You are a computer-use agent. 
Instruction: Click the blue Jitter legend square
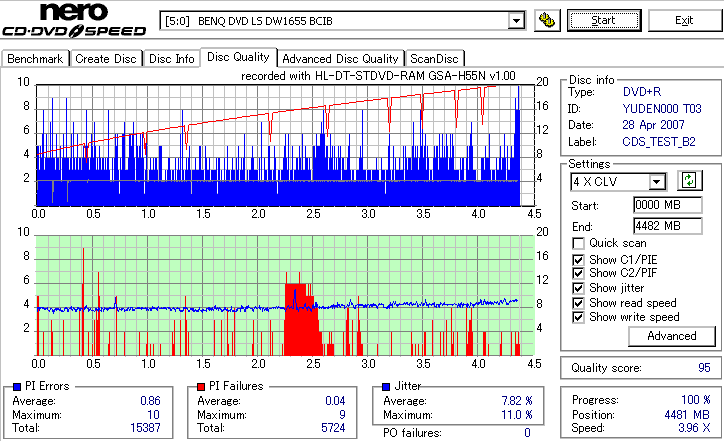click(x=386, y=387)
